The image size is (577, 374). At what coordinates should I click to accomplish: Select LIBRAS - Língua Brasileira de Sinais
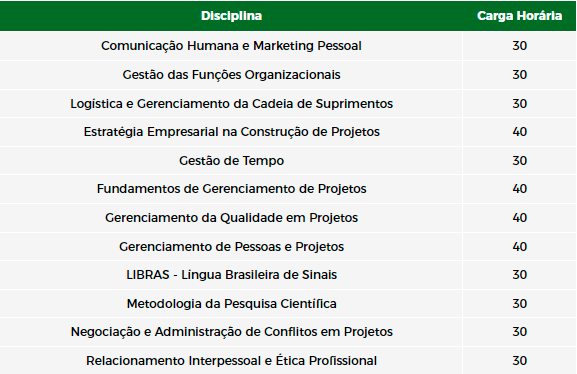231,275
